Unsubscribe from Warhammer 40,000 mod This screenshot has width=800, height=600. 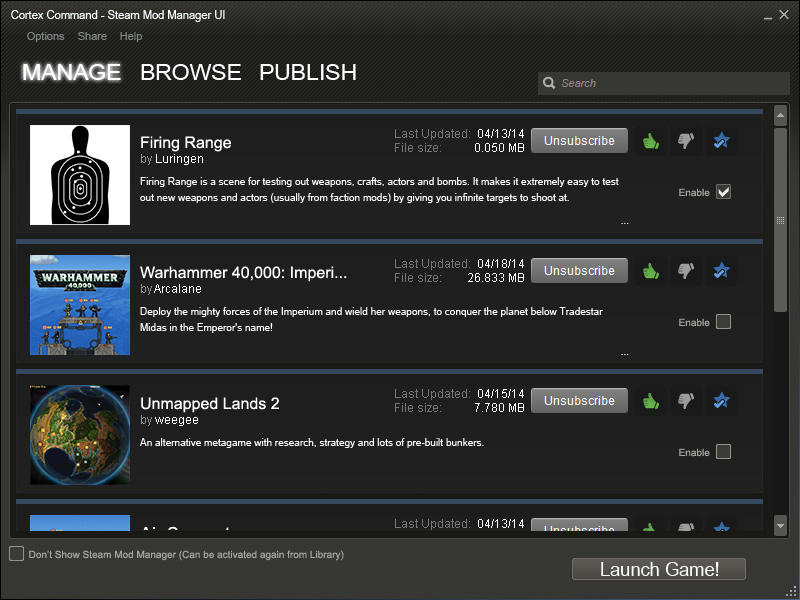[x=579, y=271]
